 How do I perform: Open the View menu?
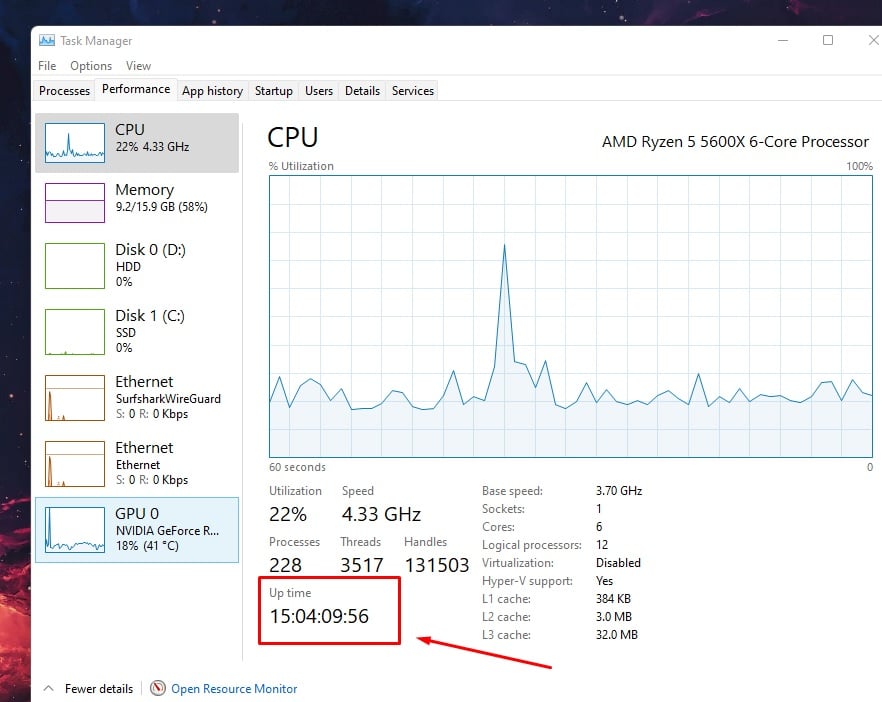(x=138, y=66)
